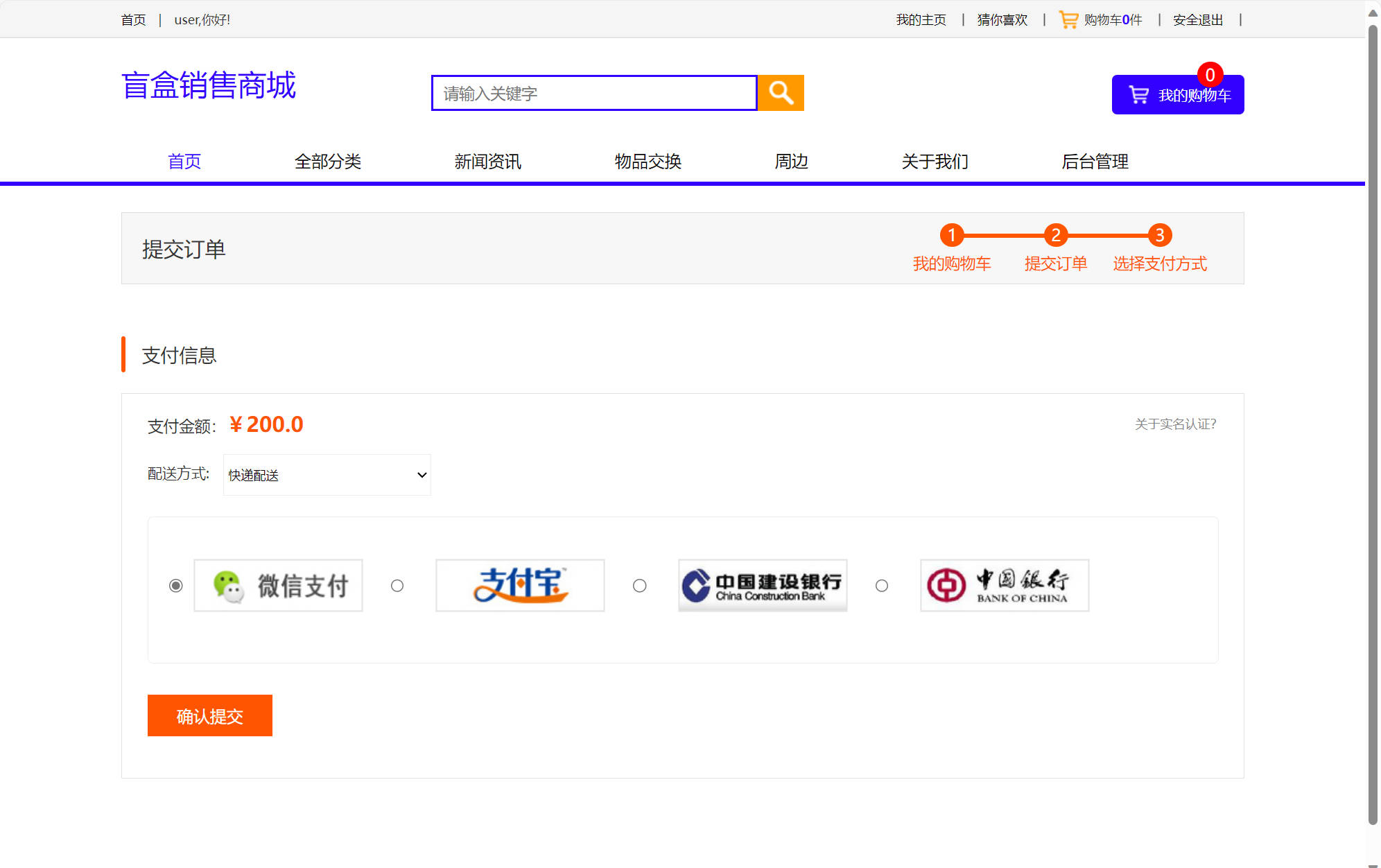Select the Alipay payment radio button
This screenshot has height=868, width=1381.
coord(397,586)
